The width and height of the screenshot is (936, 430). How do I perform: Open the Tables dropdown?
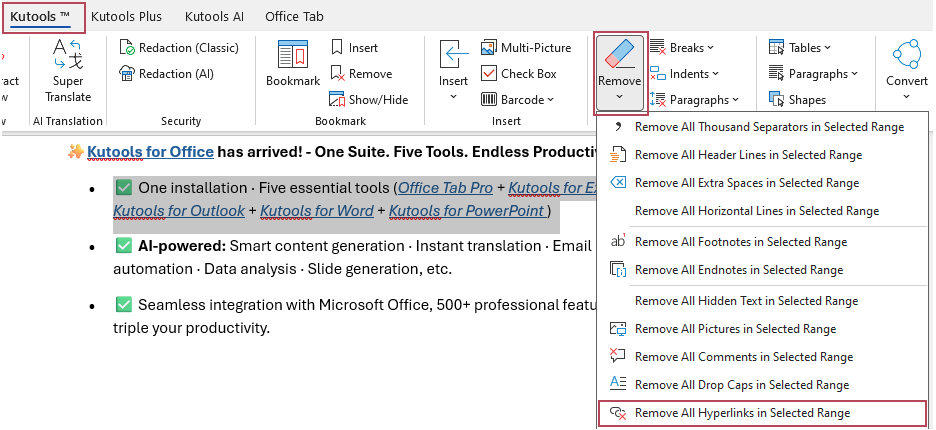point(800,48)
